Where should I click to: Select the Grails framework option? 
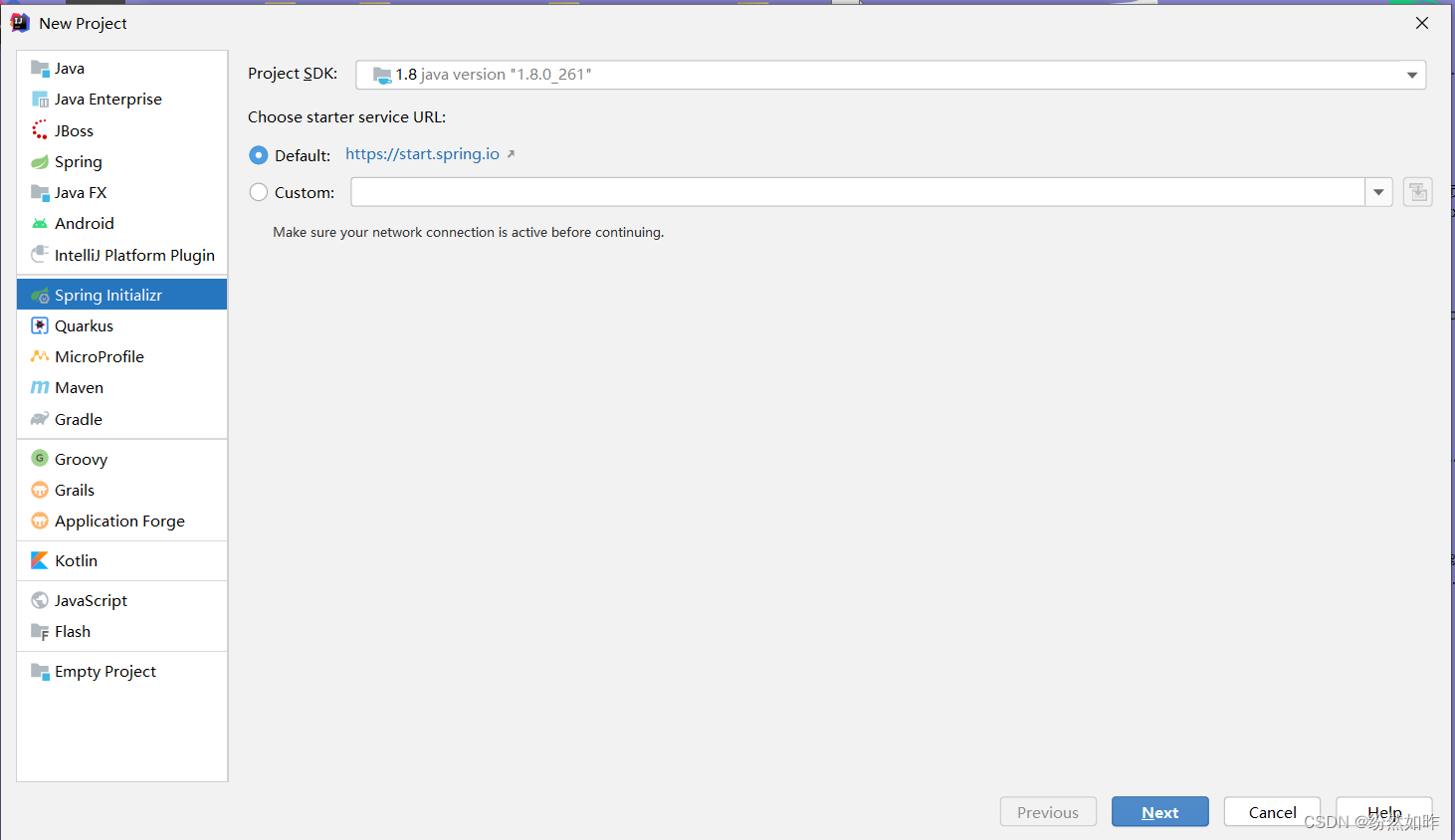click(75, 490)
